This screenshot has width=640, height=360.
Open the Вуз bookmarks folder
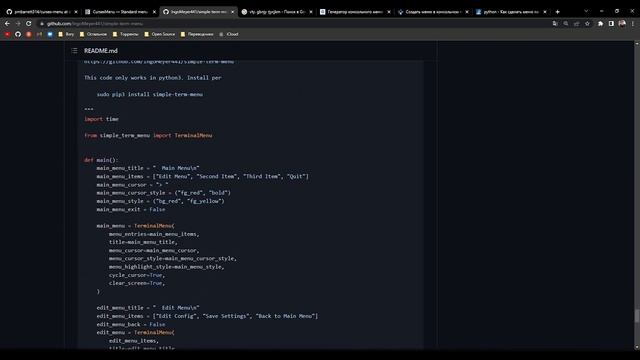tap(66, 34)
